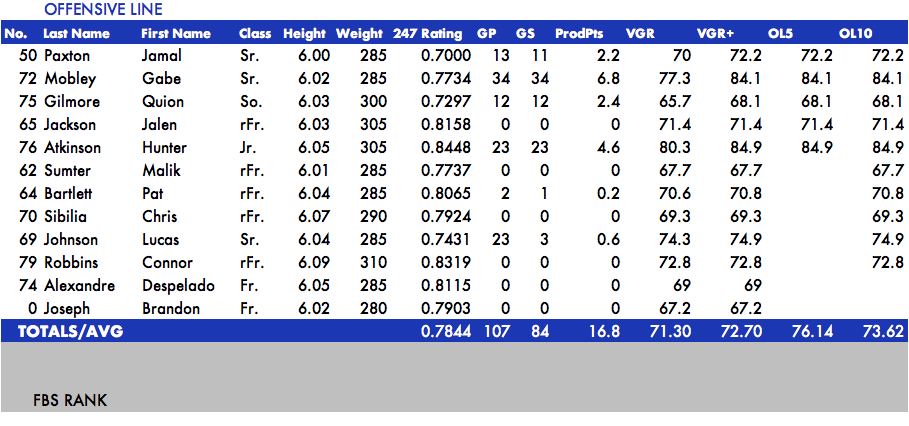Select Jackson's class value rFr.

point(252,125)
